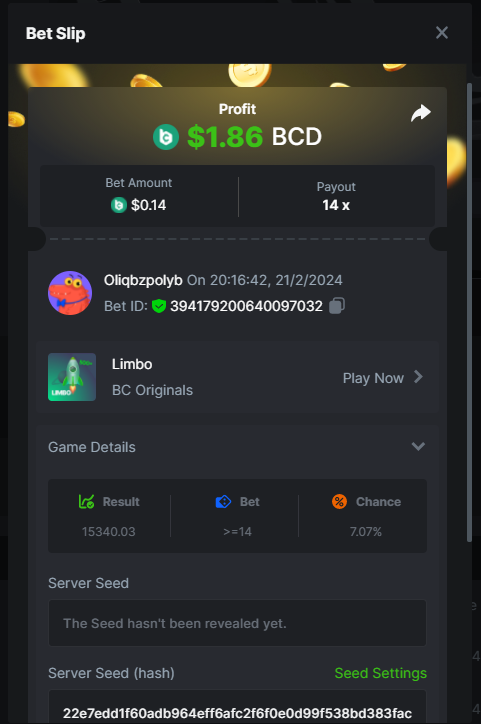The height and width of the screenshot is (724, 481).
Task: Click the Result chart icon
Action: [x=86, y=501]
